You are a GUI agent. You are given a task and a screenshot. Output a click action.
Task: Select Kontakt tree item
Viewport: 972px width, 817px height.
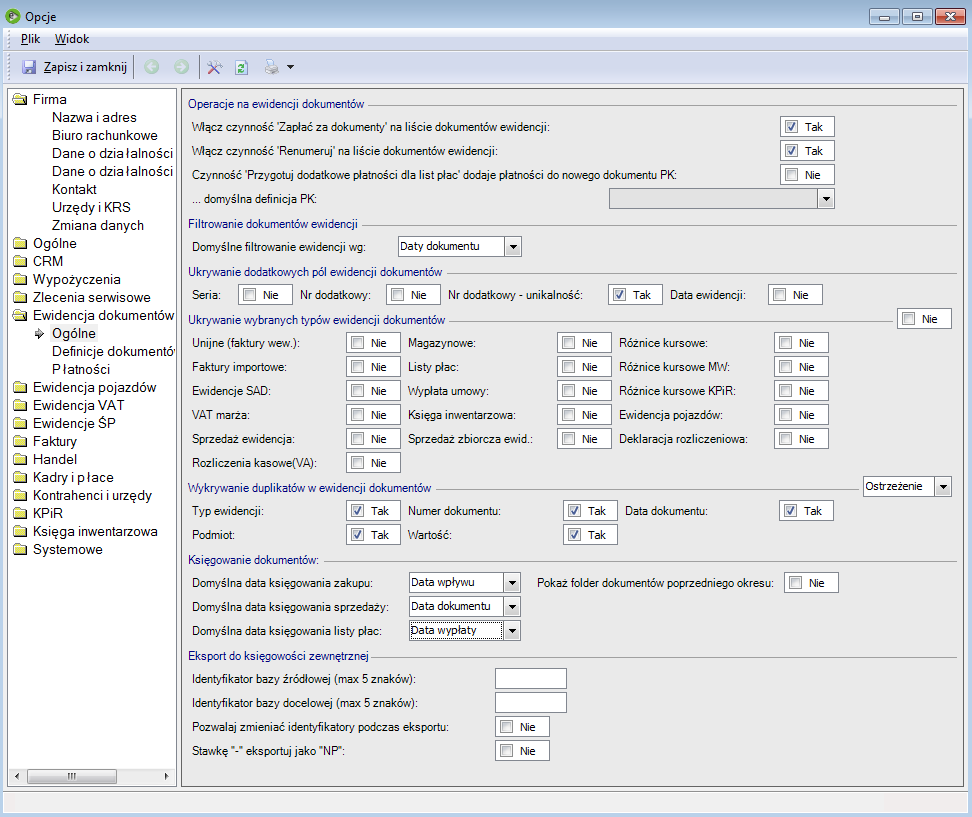[x=74, y=189]
